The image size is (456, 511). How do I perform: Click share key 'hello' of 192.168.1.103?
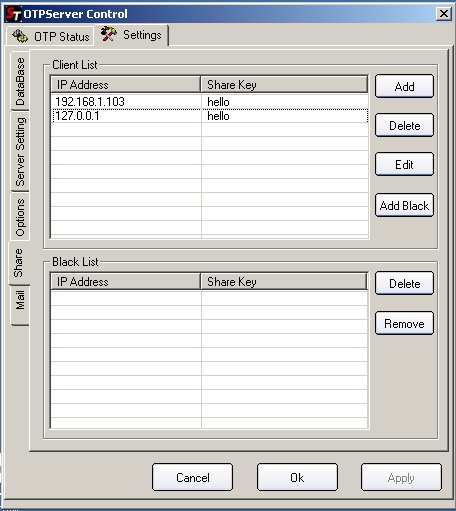click(x=218, y=102)
